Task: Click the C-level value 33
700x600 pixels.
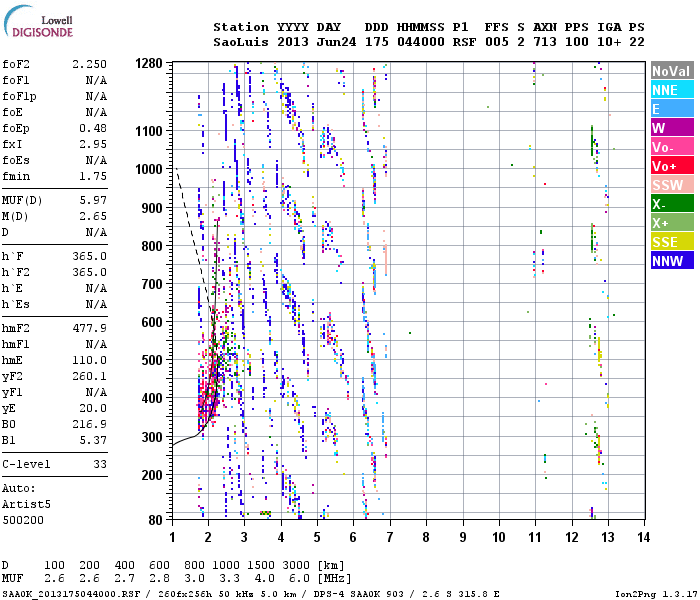Action: click(100, 464)
